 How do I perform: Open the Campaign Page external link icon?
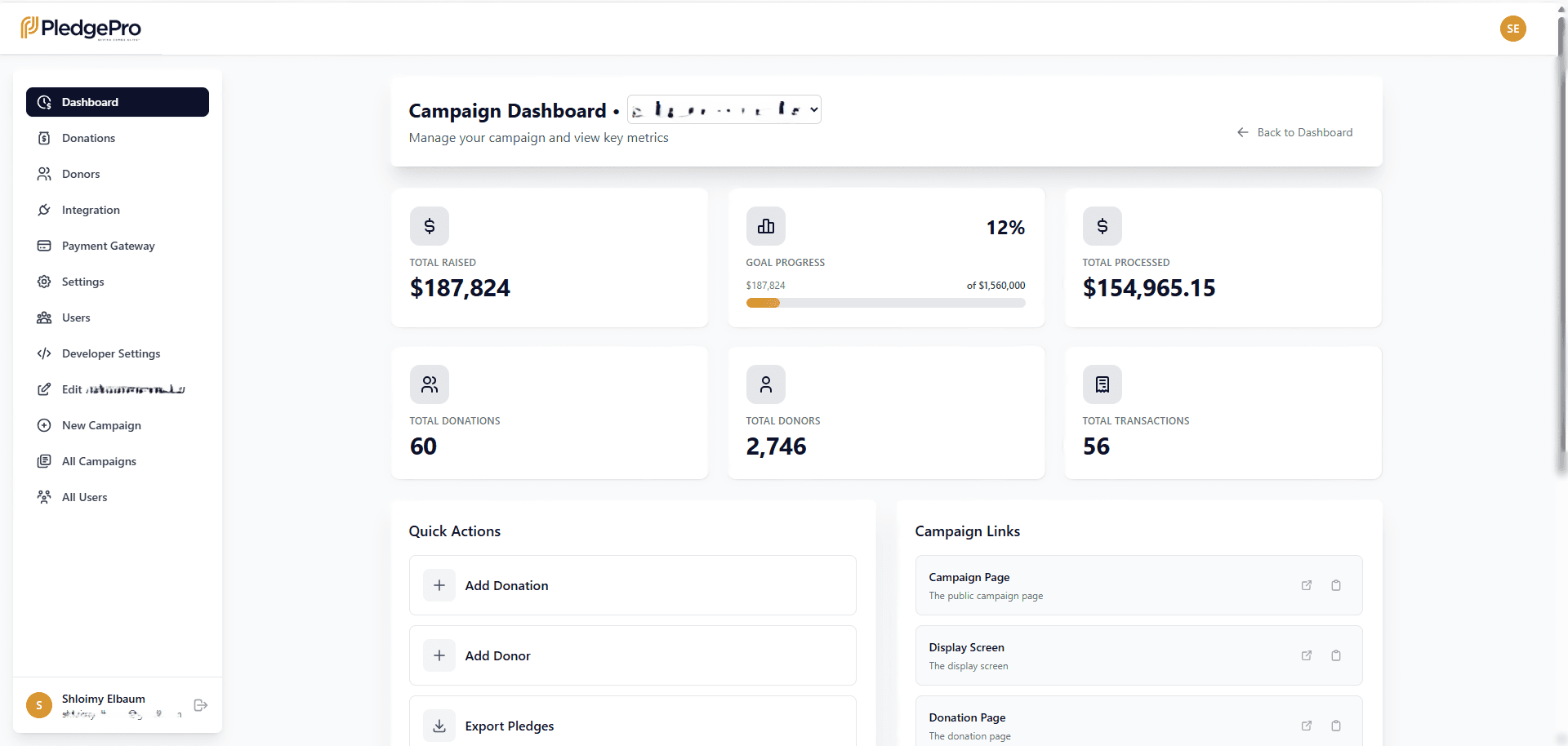pos(1307,585)
